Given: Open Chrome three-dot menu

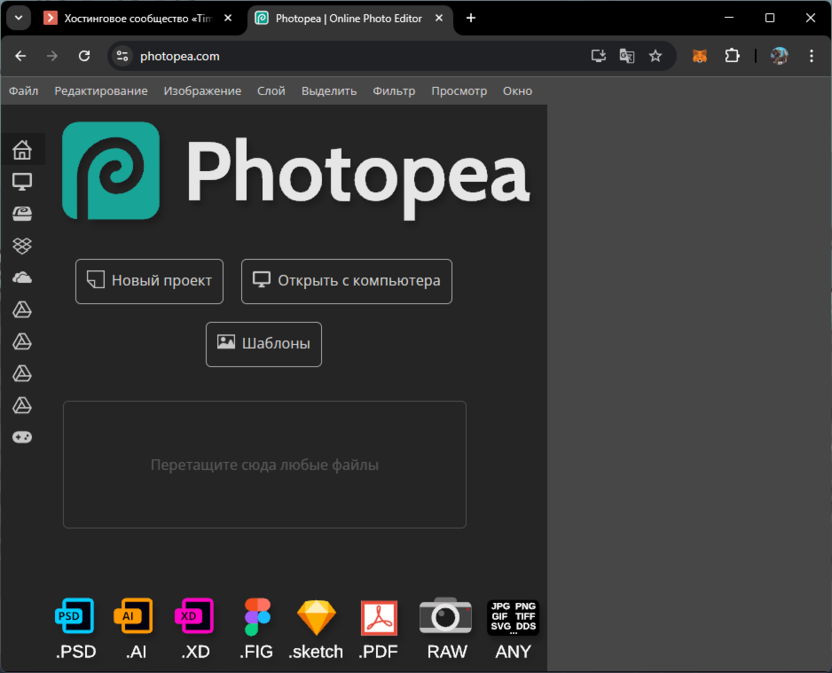Looking at the screenshot, I should click(x=811, y=56).
